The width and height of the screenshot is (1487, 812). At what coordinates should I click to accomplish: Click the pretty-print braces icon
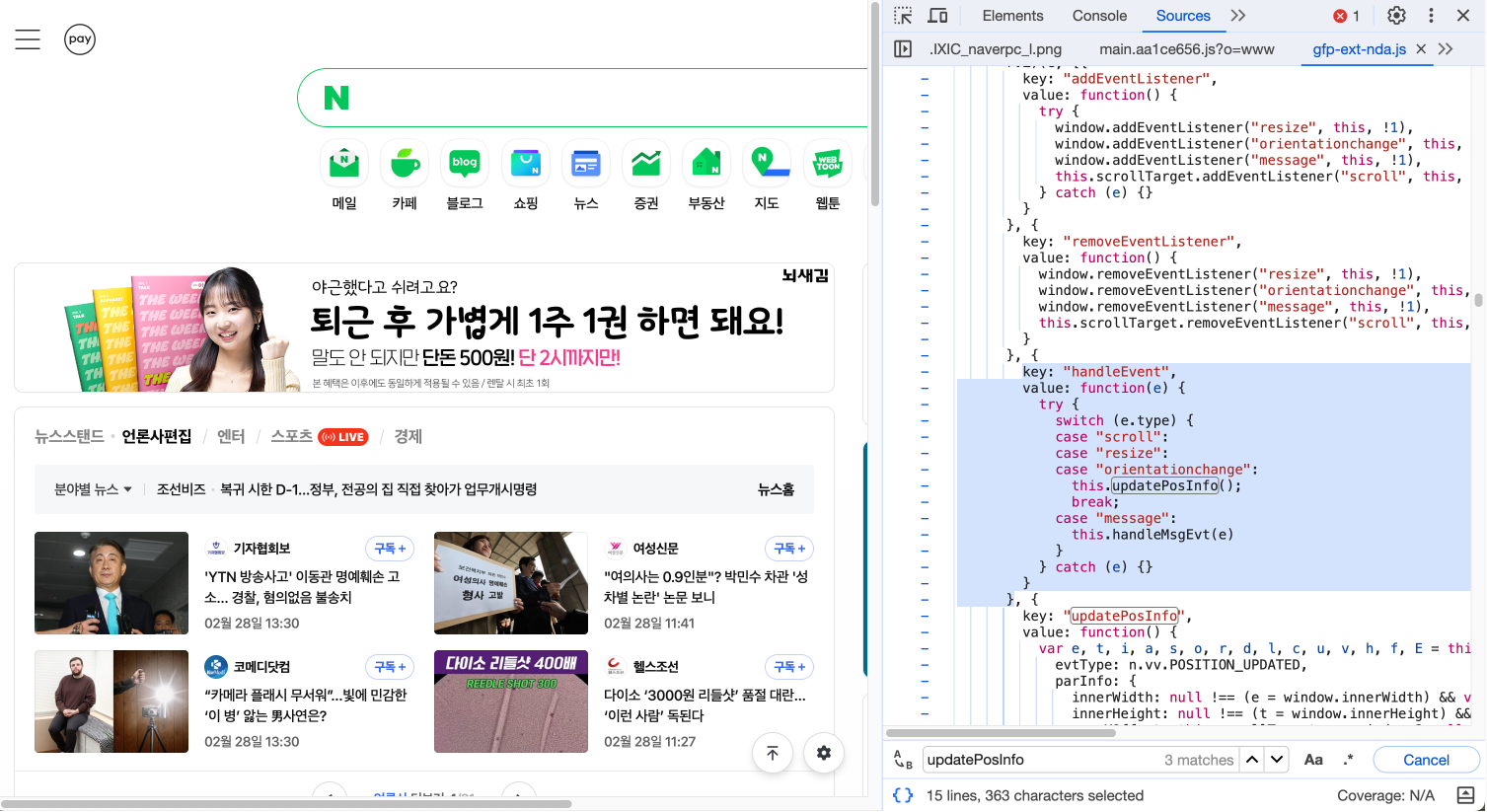[903, 795]
